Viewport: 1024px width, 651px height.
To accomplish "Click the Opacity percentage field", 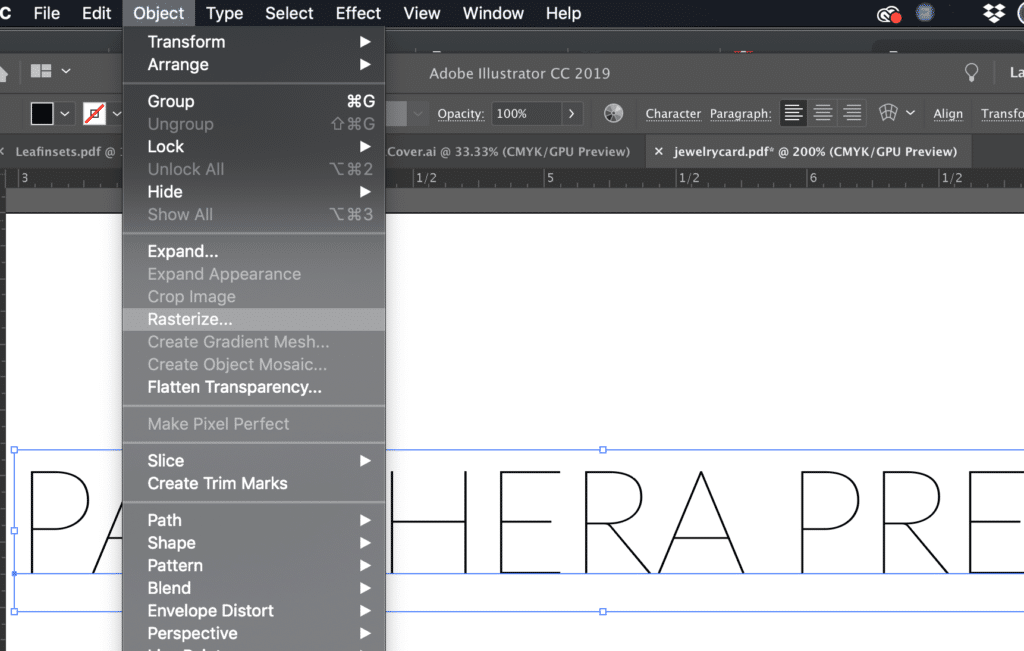I will tap(526, 114).
